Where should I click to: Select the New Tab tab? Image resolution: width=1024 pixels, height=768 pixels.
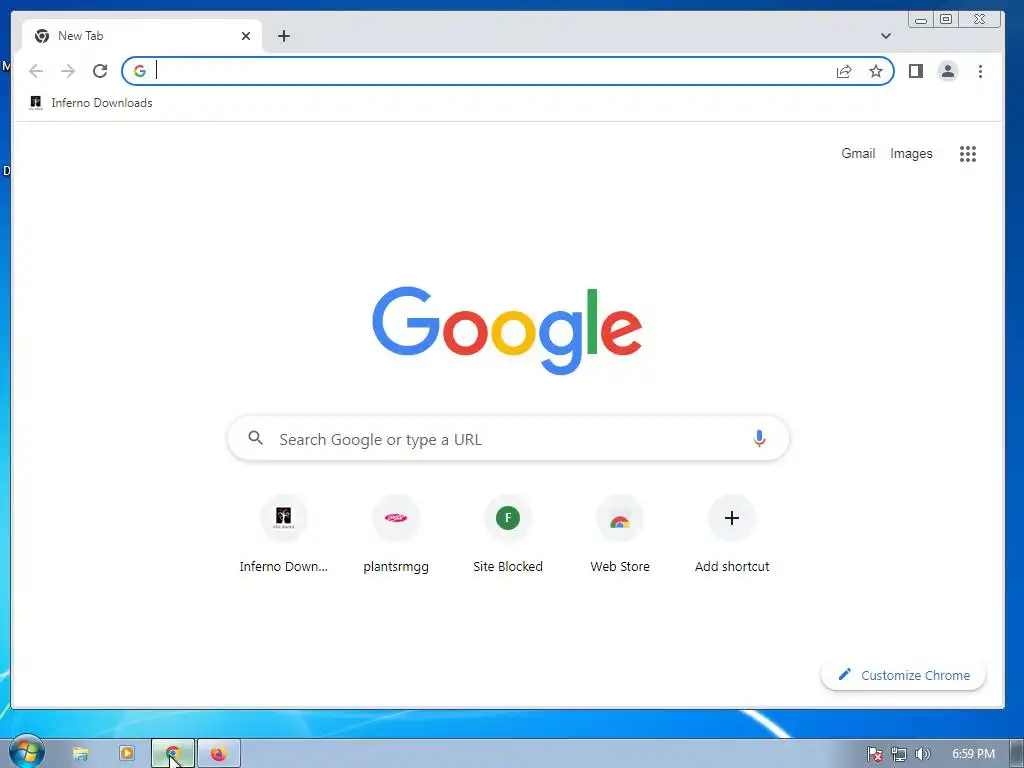[x=142, y=36]
